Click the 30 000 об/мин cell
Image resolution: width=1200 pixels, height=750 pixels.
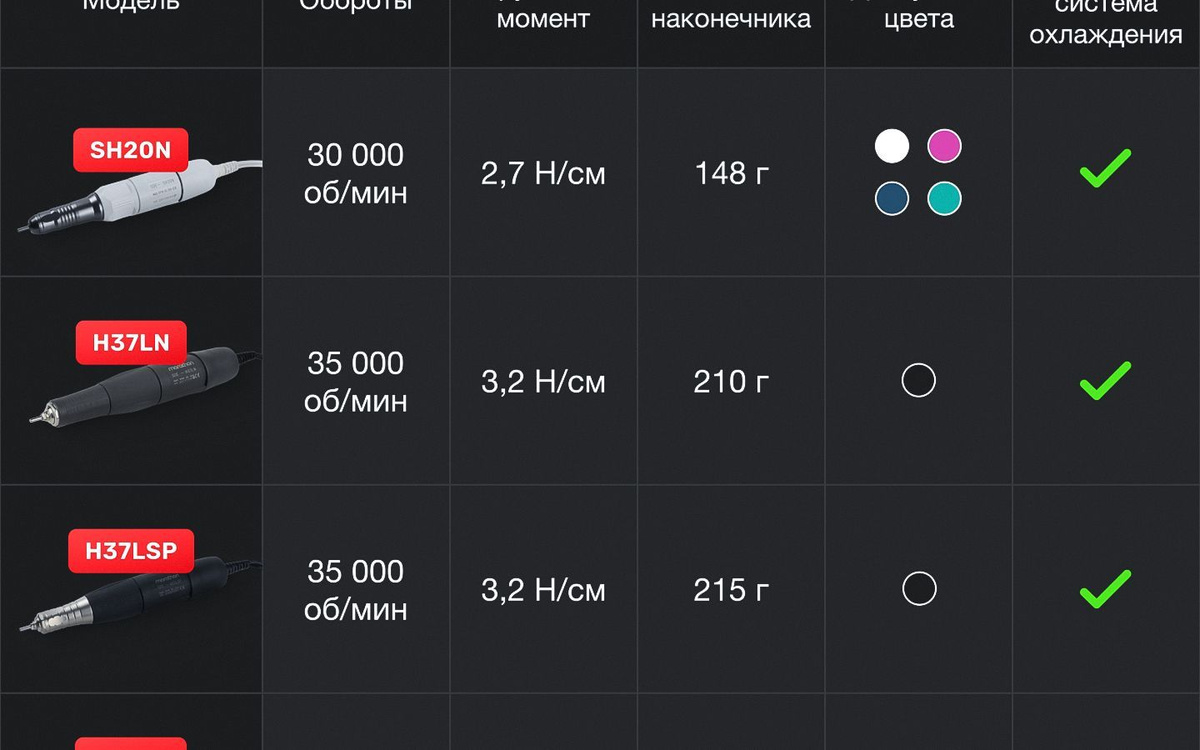tap(356, 173)
